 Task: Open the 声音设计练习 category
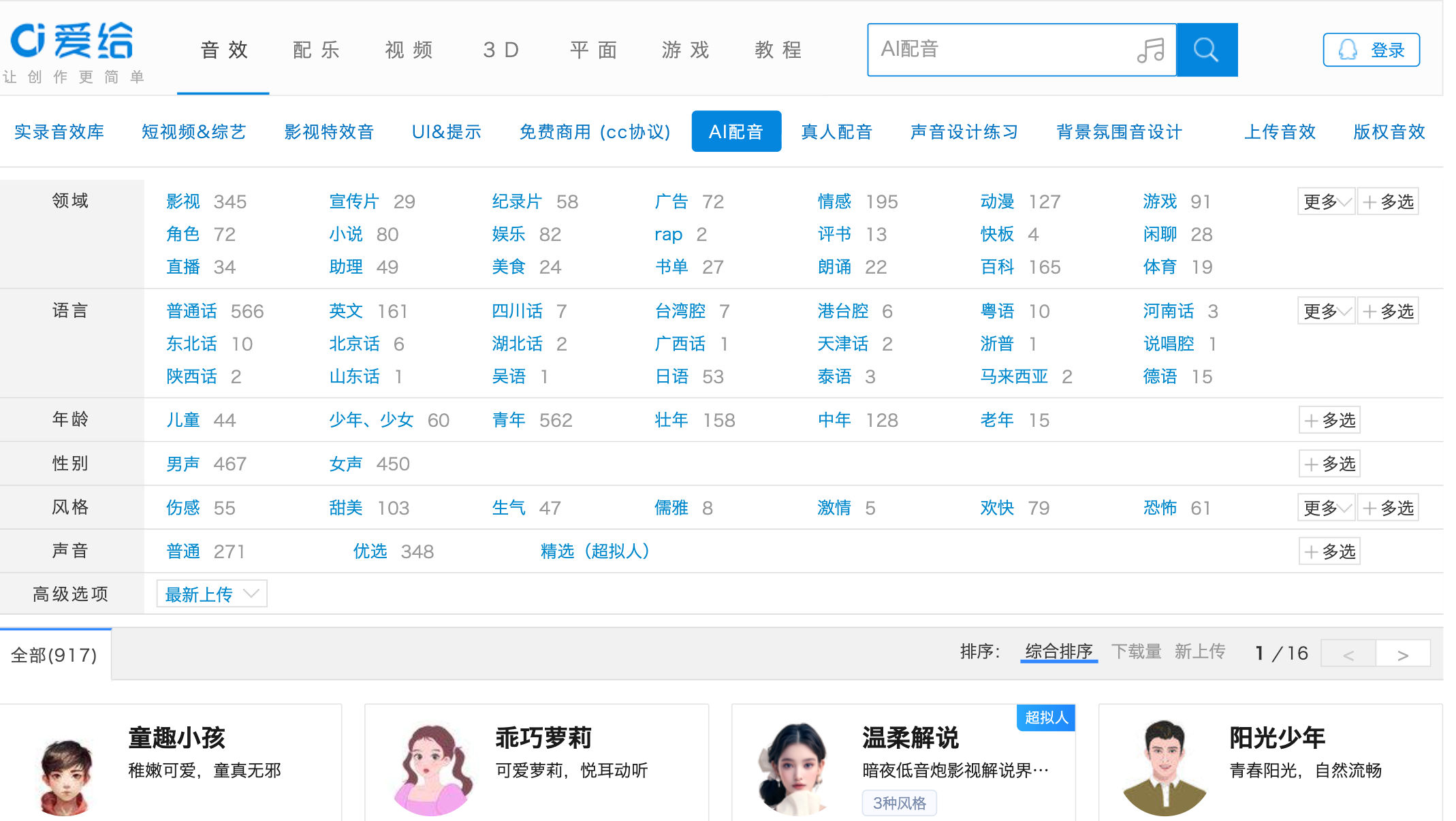964,131
